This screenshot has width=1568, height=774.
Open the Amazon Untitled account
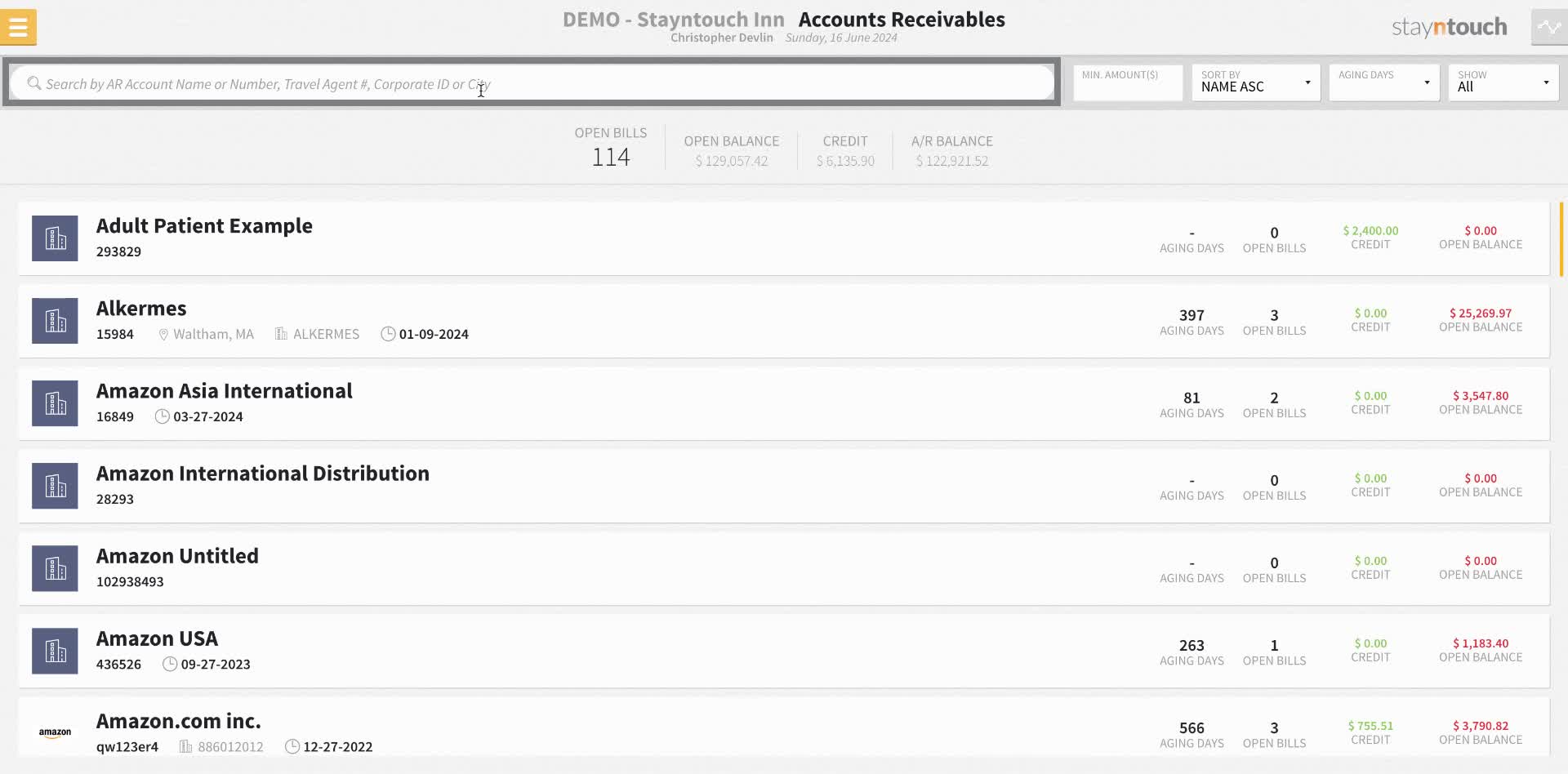pyautogui.click(x=783, y=568)
